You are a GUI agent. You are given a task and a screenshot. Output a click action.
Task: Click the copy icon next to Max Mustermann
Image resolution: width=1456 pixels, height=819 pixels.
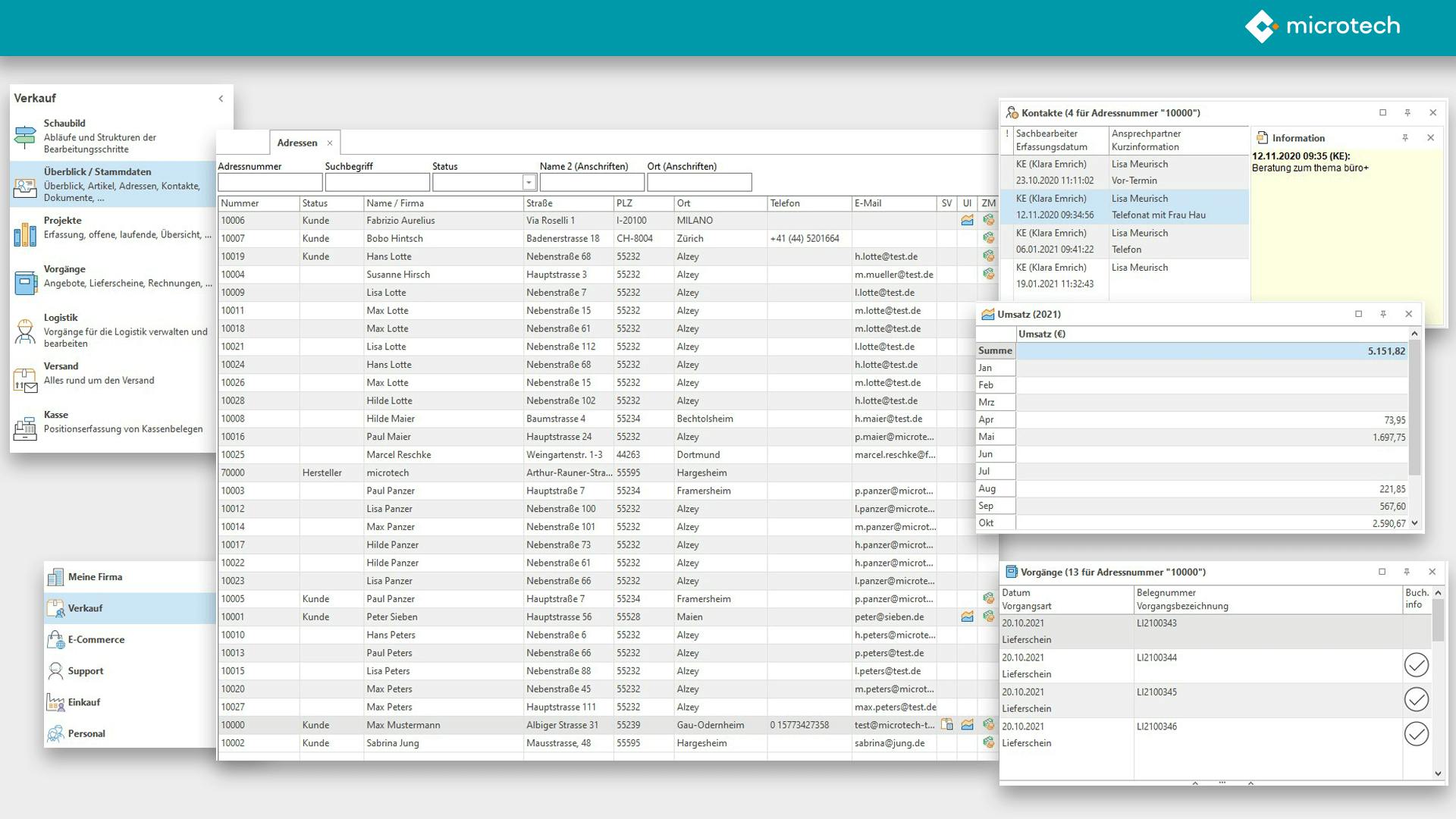point(947,725)
